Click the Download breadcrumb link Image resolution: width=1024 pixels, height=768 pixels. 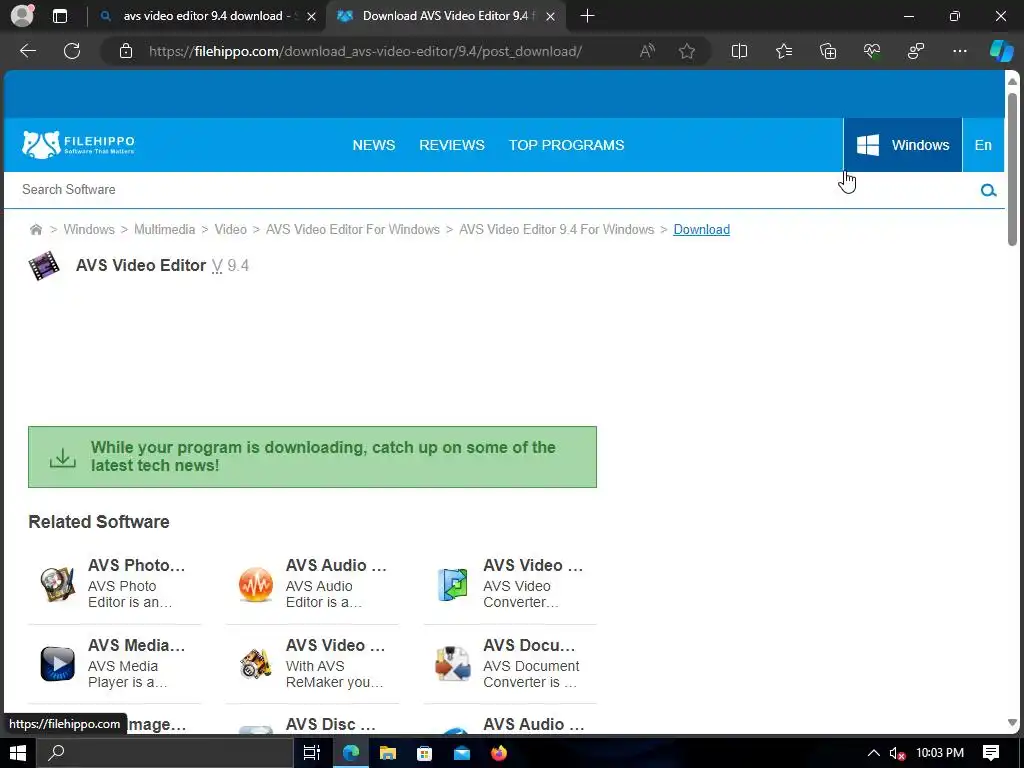click(x=701, y=229)
